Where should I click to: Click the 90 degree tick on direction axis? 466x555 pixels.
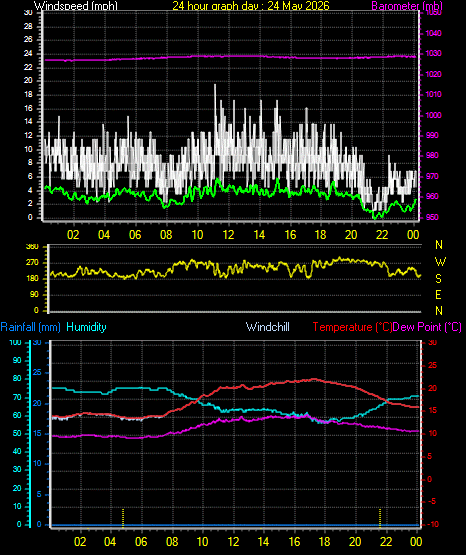point(34,295)
